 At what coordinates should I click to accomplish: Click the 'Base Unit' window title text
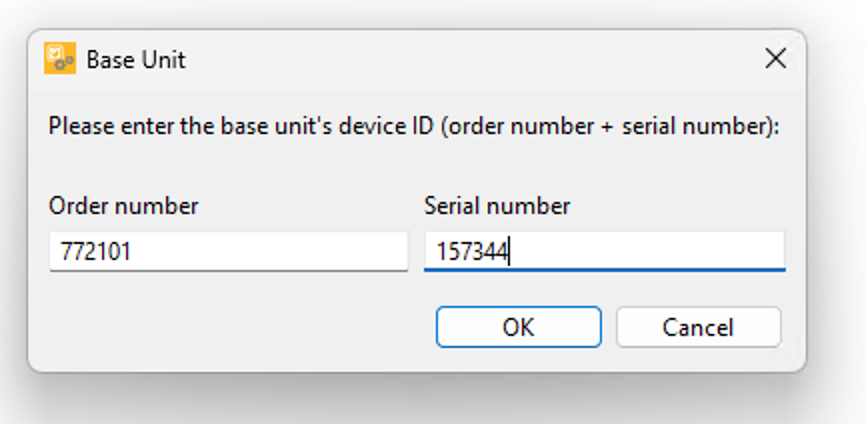(x=136, y=59)
